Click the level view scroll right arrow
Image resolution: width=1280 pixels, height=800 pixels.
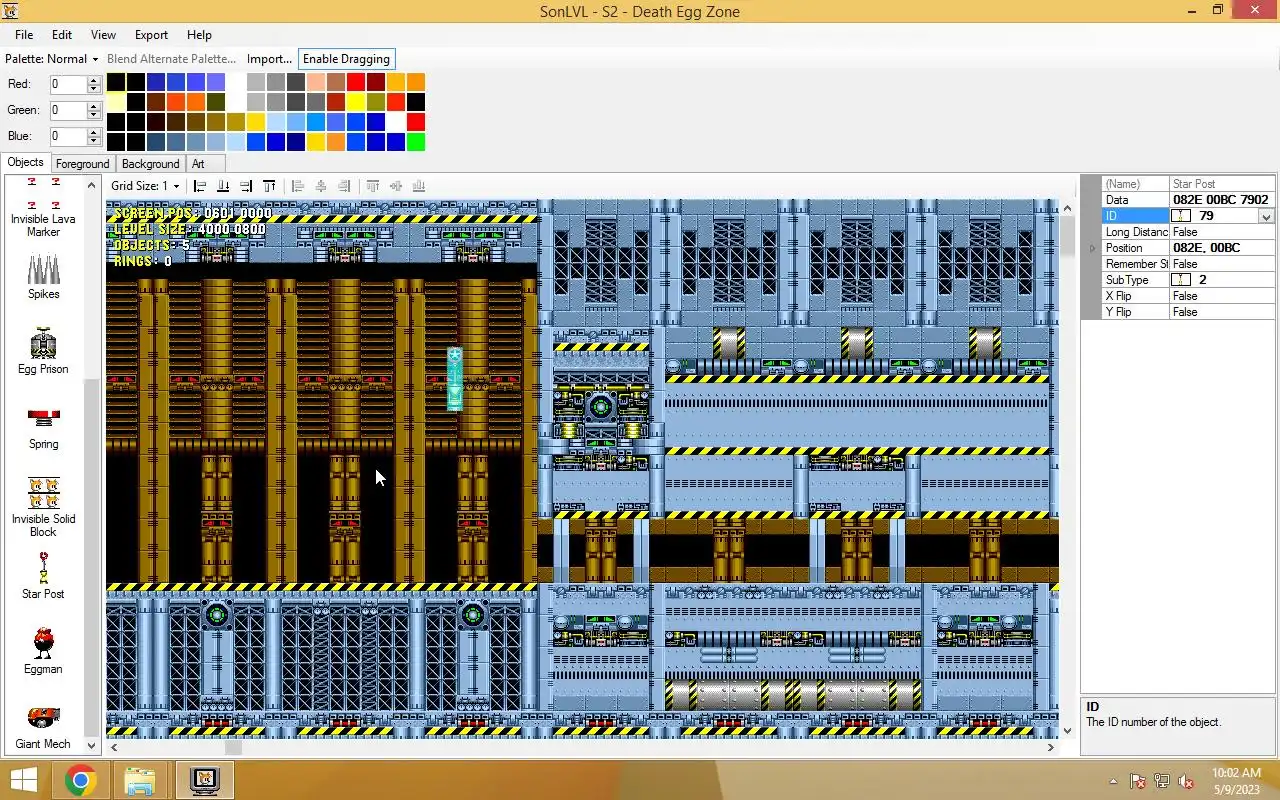[1051, 747]
